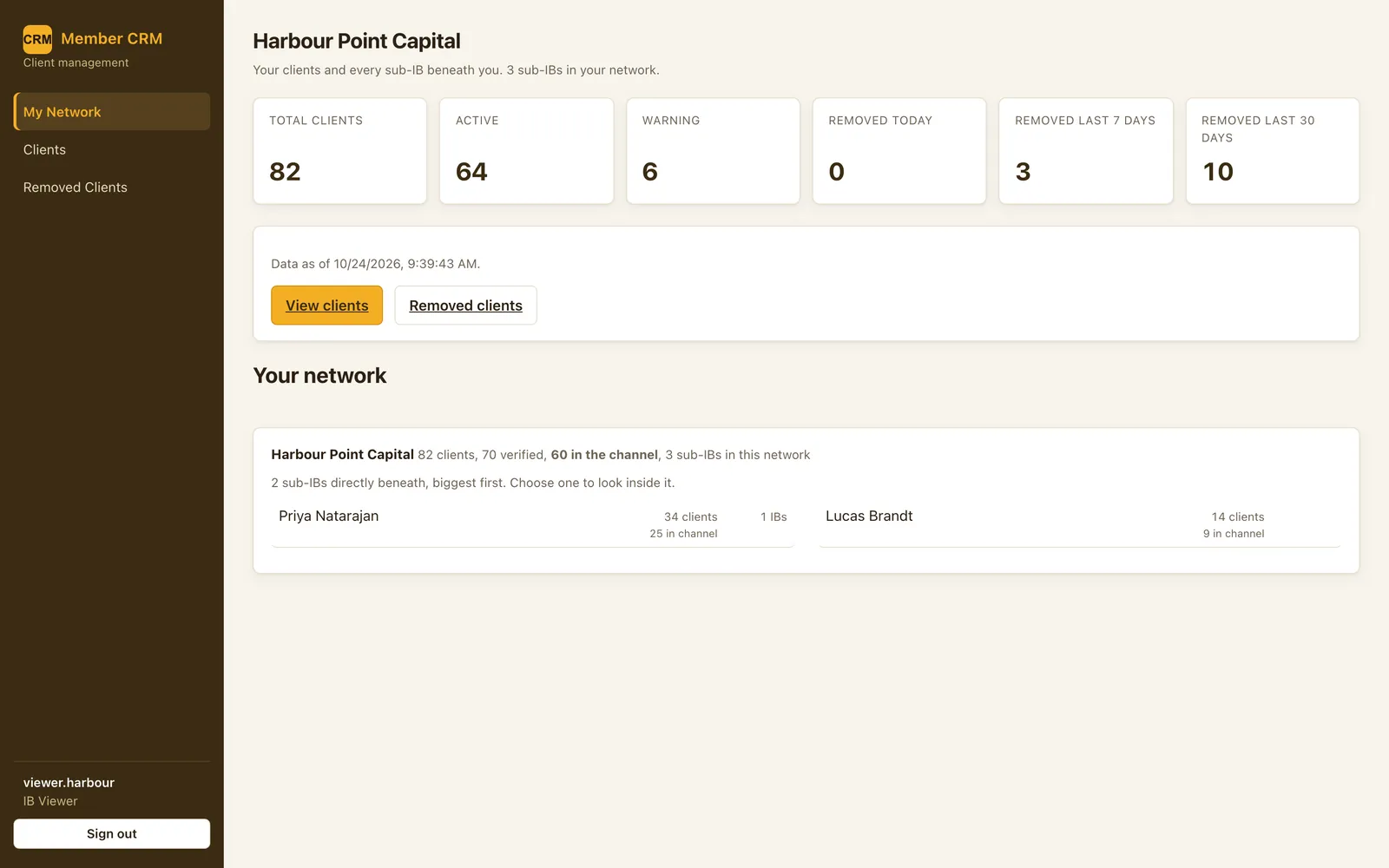
Task: Select the Removed Today card
Action: [899, 151]
